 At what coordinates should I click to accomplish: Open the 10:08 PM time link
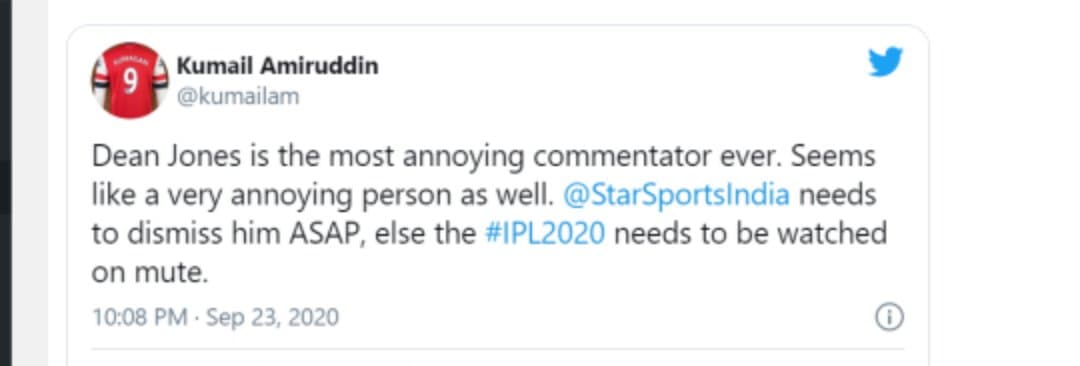[x=140, y=317]
